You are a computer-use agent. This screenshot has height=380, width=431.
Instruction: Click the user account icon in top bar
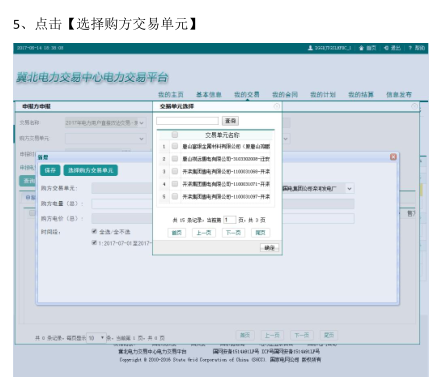click(x=310, y=48)
